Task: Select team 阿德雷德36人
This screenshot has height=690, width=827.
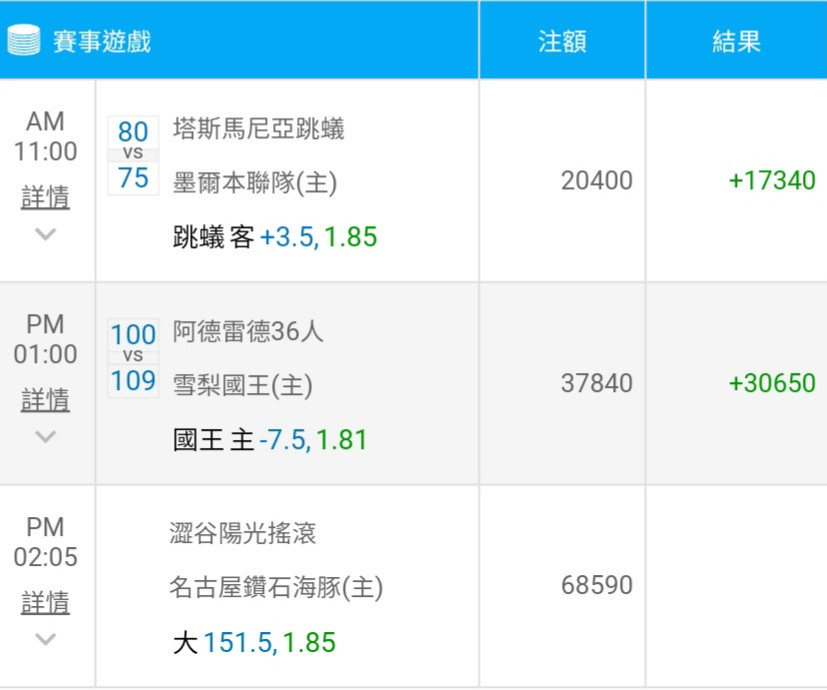Action: [248, 332]
